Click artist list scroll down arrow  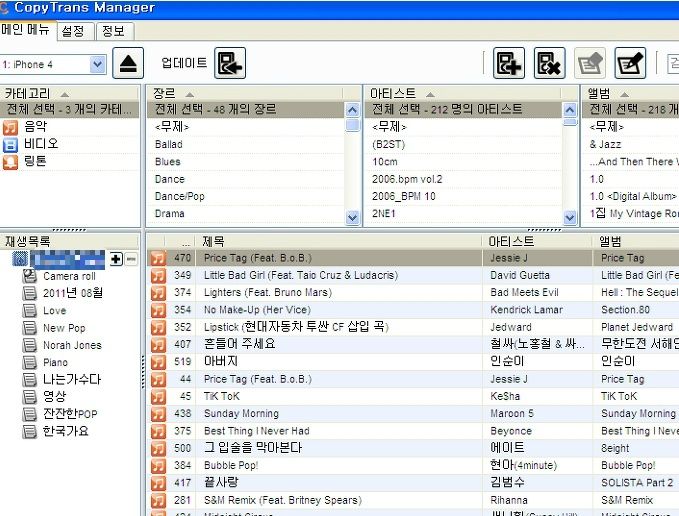click(569, 218)
